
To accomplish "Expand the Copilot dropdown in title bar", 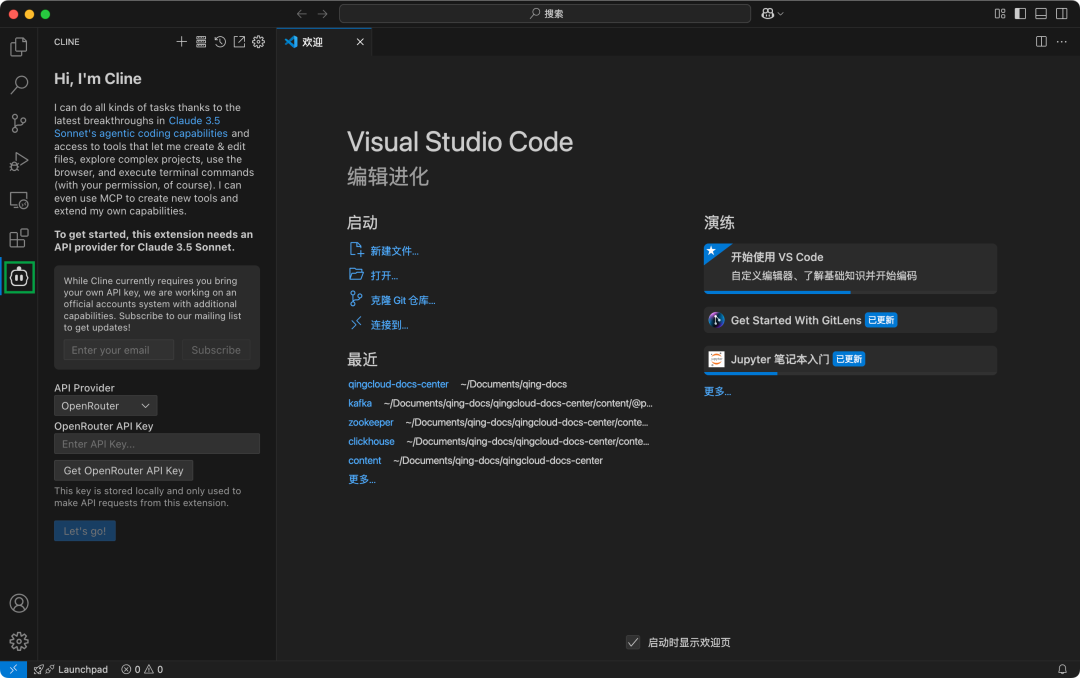I will pyautogui.click(x=772, y=14).
